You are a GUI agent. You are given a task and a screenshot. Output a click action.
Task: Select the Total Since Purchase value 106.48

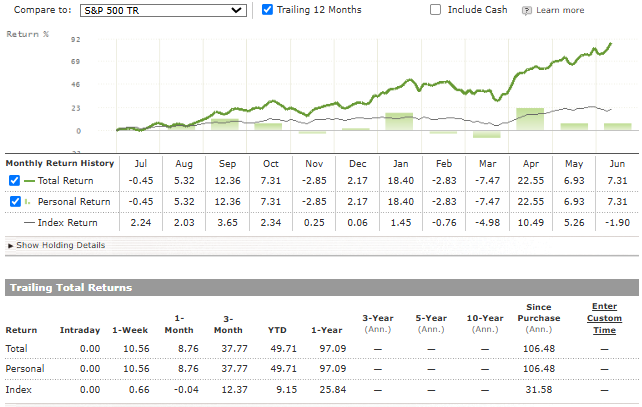point(539,349)
